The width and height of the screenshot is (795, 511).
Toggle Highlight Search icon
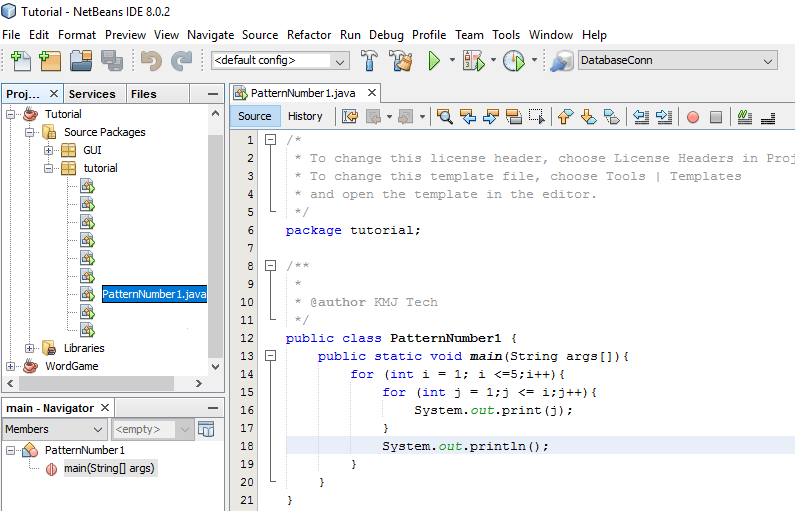click(514, 117)
